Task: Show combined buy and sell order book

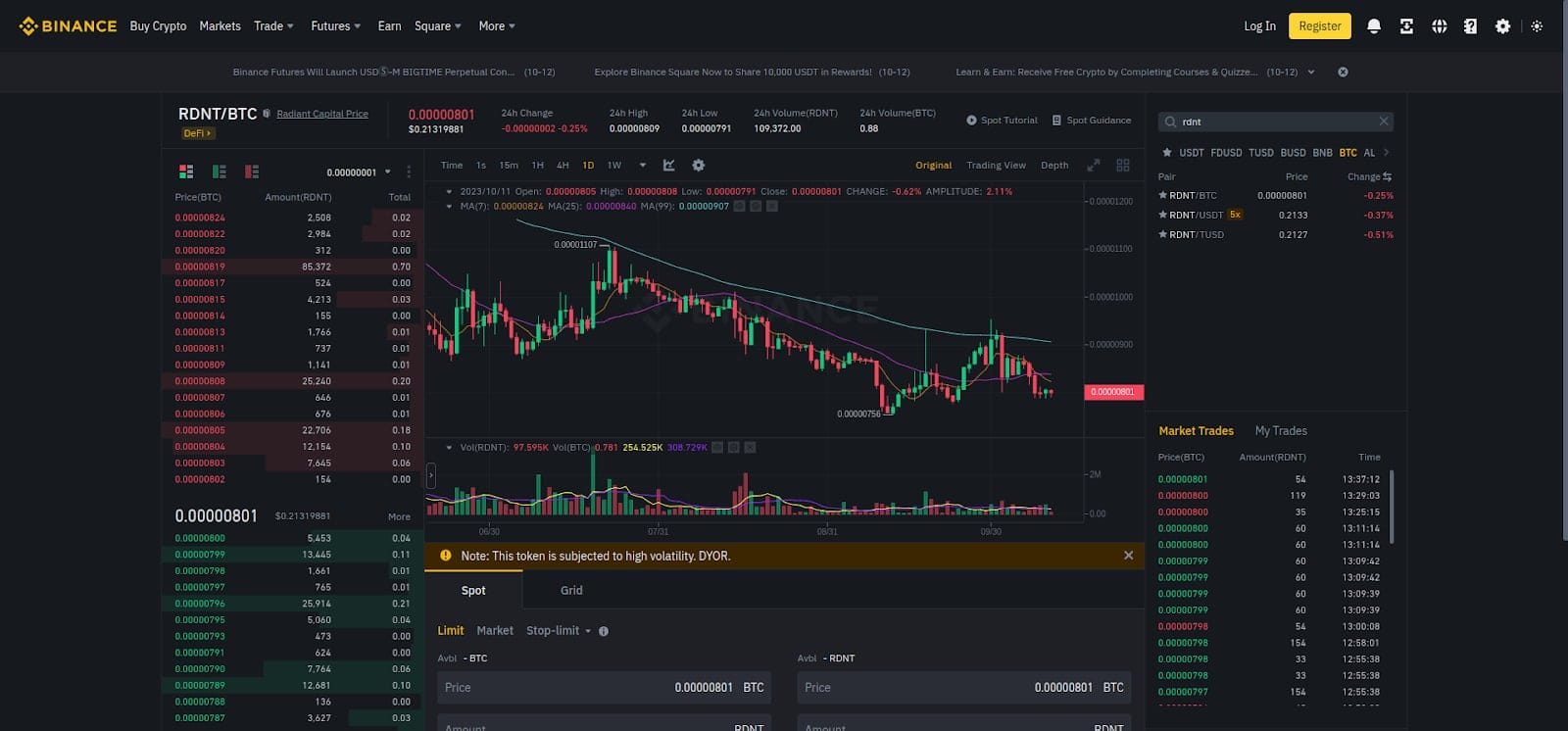Action: click(x=186, y=171)
